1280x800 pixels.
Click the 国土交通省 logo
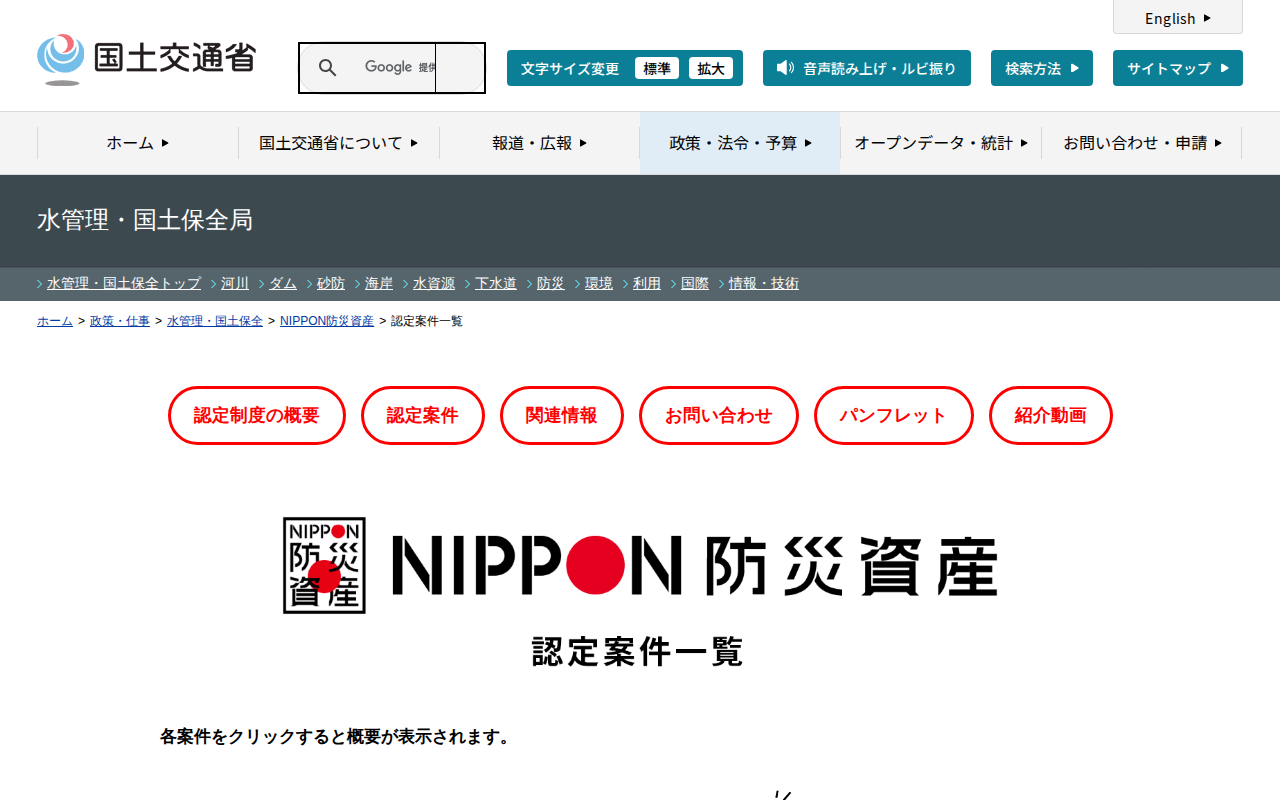point(146,60)
